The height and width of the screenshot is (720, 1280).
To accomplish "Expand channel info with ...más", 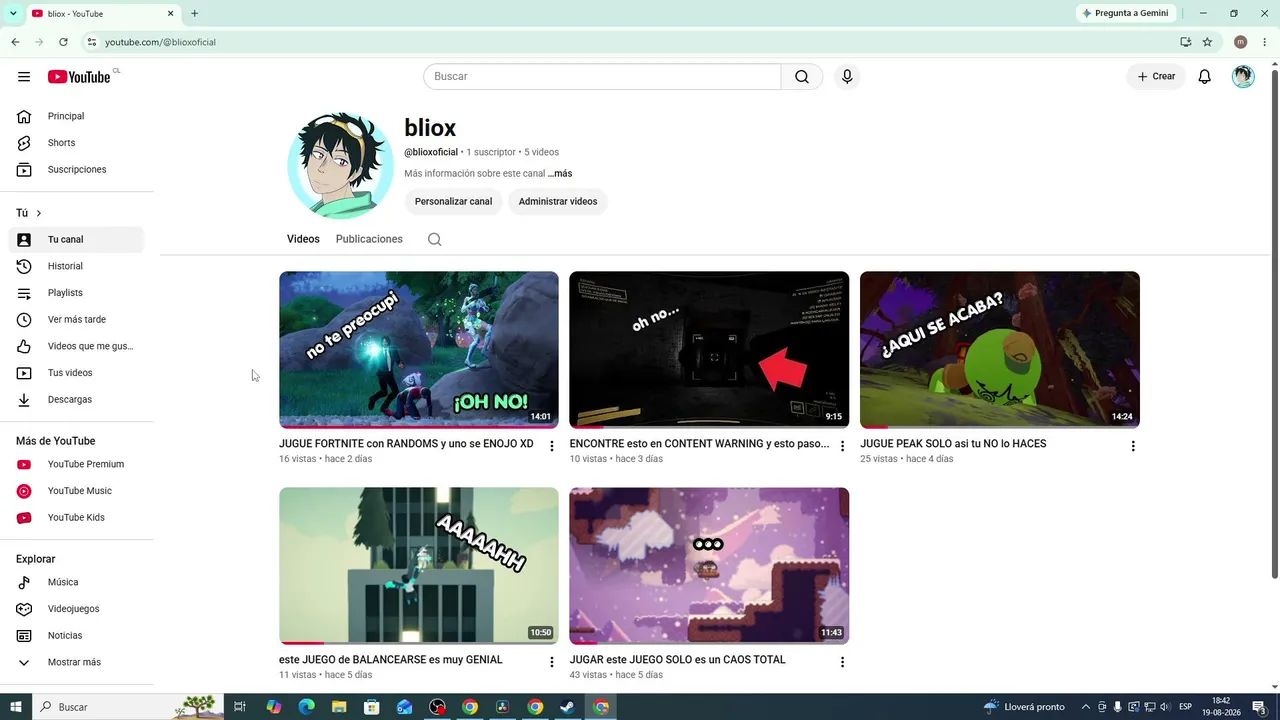I will click(x=560, y=174).
